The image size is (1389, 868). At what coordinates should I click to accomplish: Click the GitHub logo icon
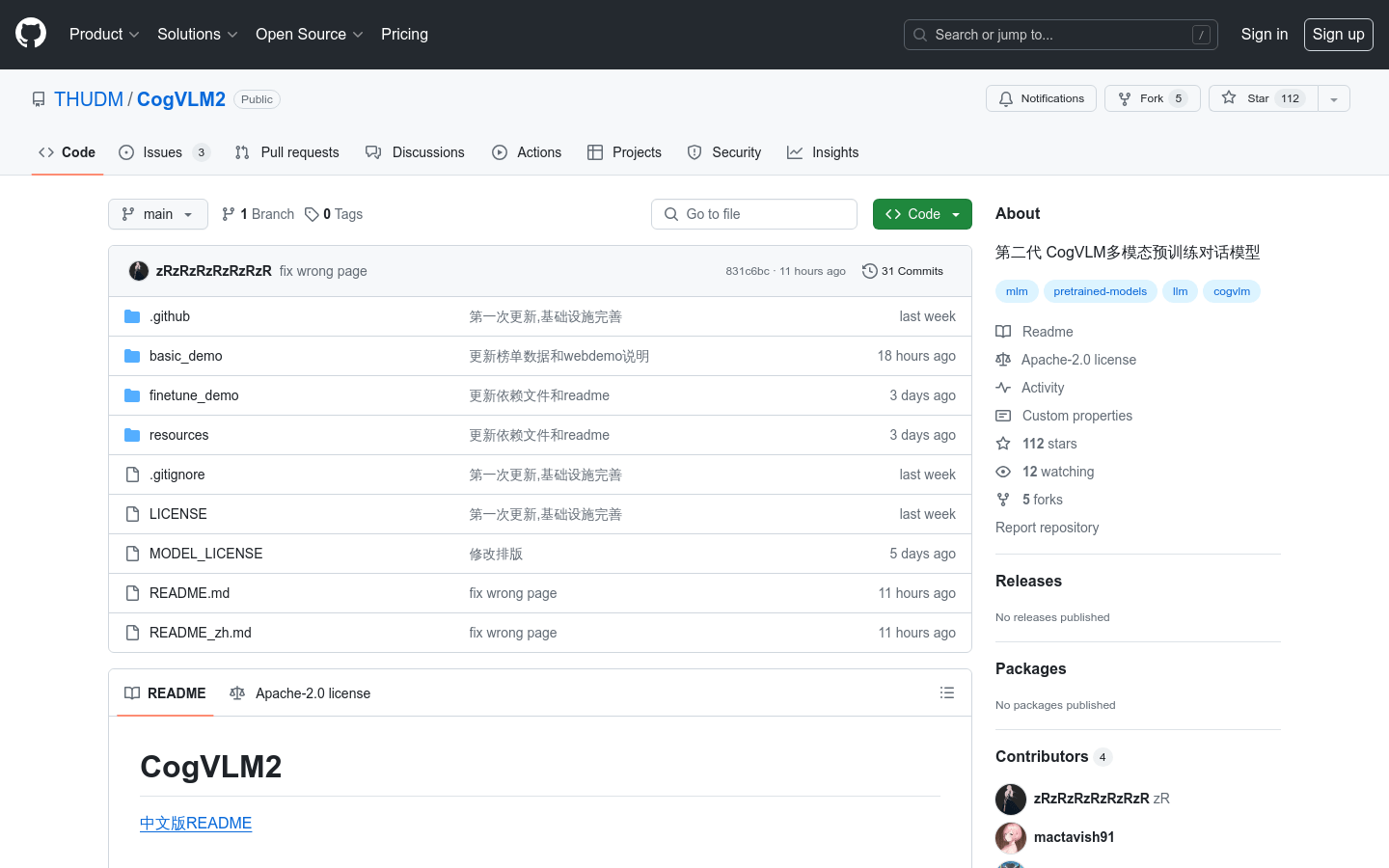31,34
